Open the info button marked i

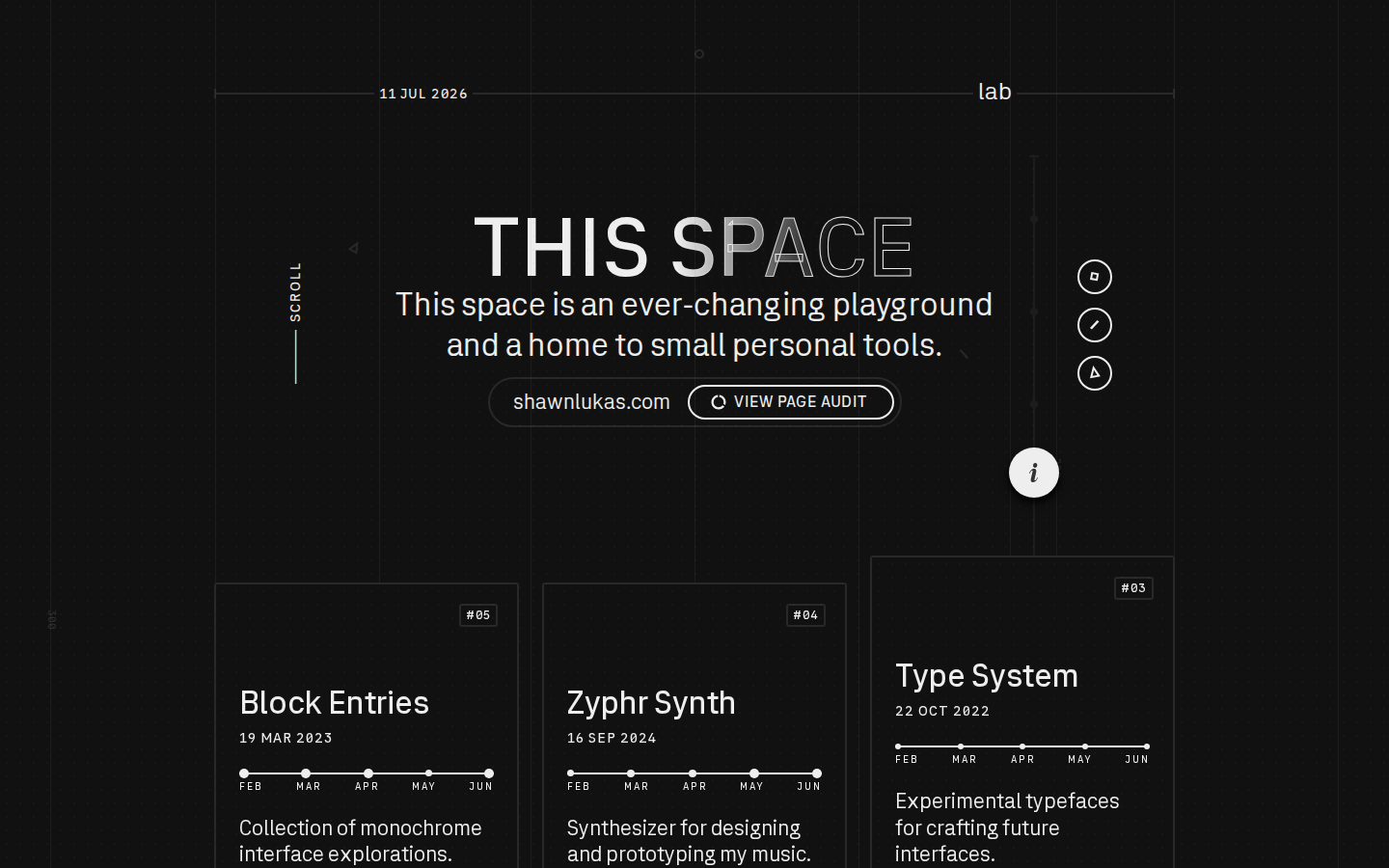[1034, 473]
